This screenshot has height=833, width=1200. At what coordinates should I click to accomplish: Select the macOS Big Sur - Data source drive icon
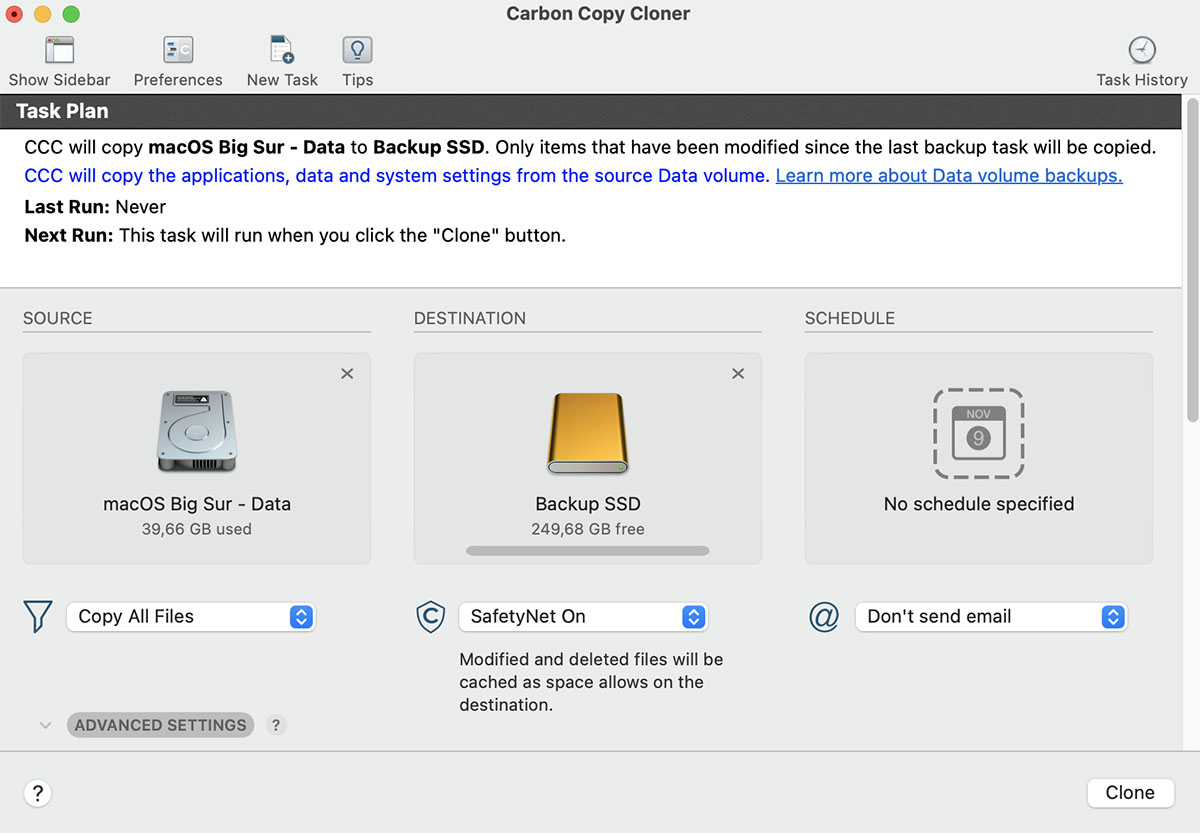pyautogui.click(x=197, y=432)
